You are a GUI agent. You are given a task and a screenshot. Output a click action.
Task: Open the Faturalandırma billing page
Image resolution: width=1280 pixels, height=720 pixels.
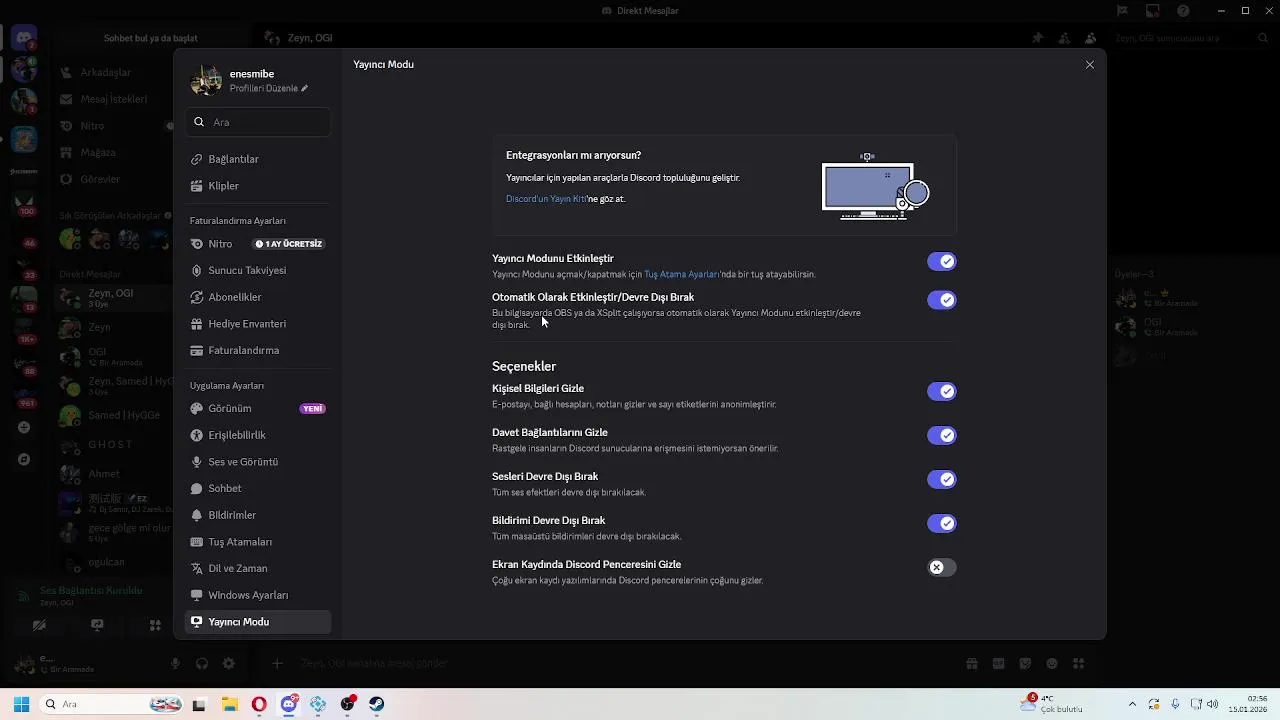pos(258,350)
